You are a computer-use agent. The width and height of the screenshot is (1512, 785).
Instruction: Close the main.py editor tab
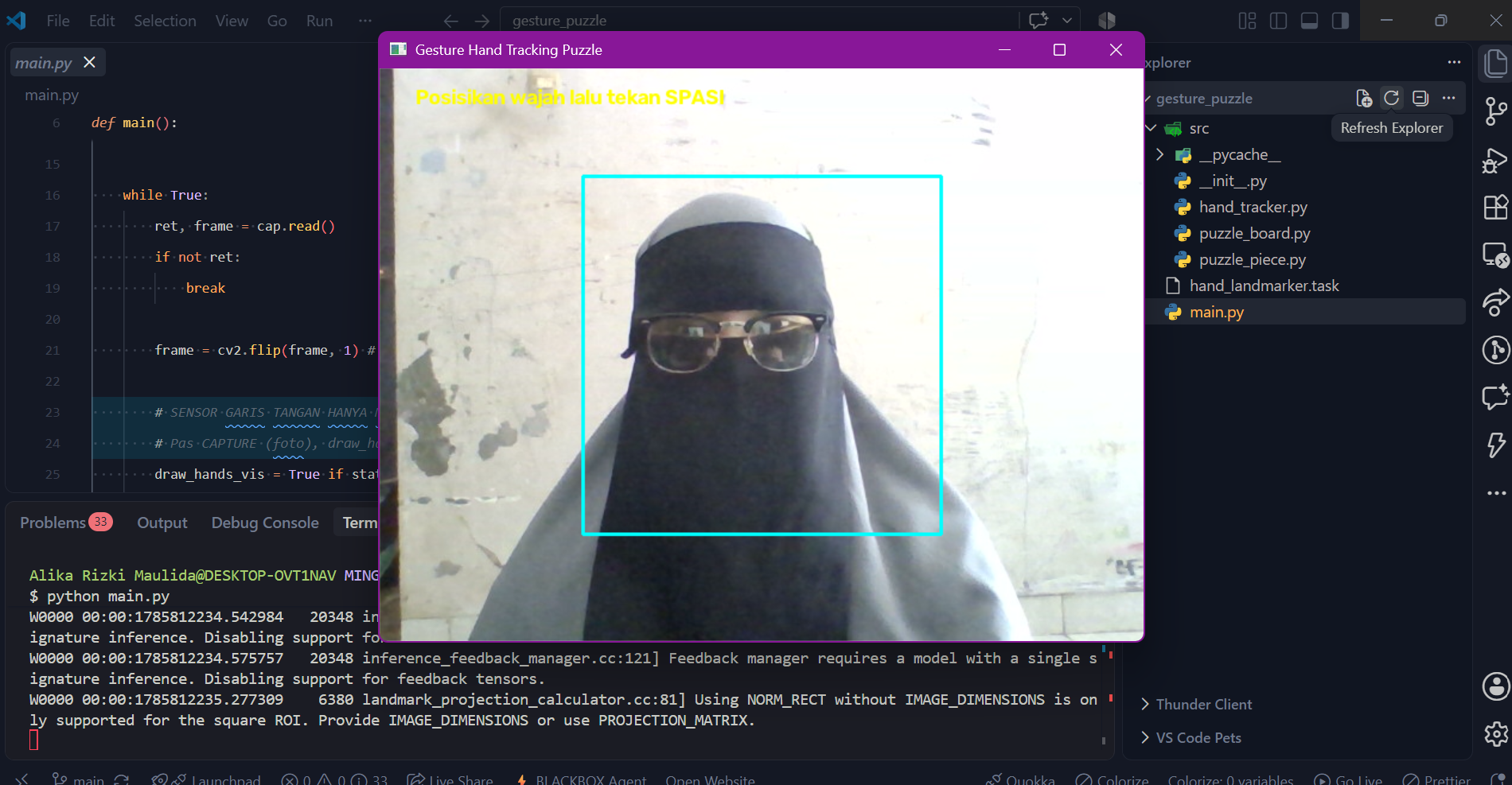pos(89,62)
